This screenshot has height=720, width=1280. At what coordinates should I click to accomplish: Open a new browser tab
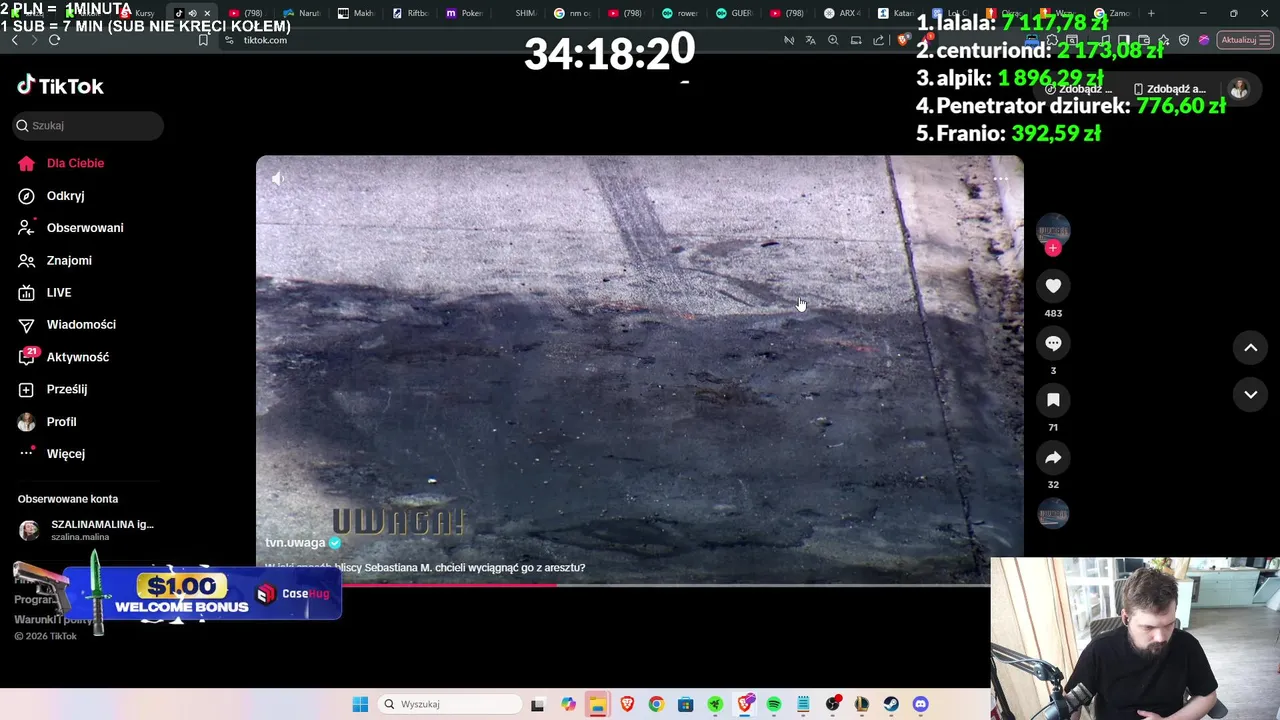click(1151, 13)
